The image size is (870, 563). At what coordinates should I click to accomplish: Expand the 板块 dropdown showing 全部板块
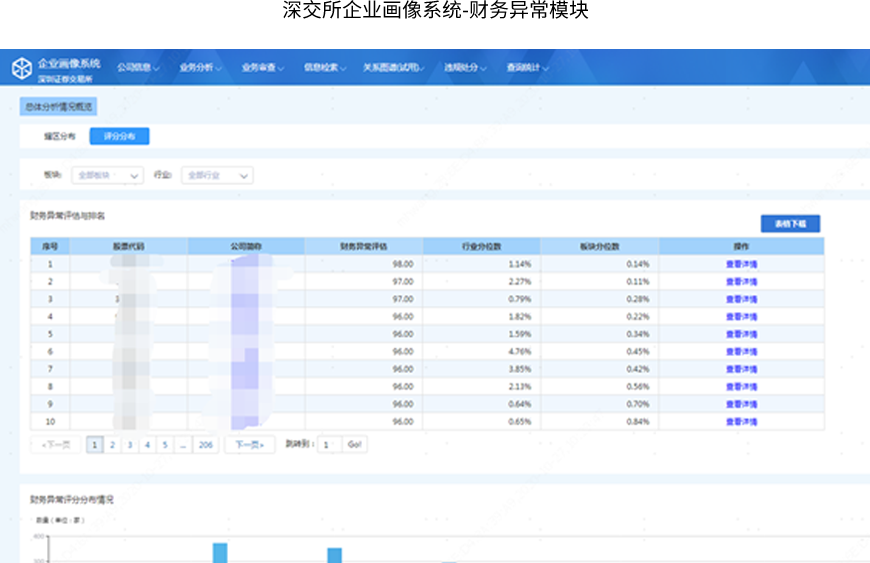pos(108,175)
